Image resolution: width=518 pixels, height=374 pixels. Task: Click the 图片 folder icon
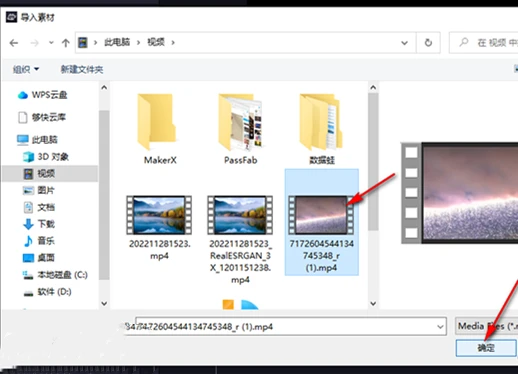tap(28, 191)
